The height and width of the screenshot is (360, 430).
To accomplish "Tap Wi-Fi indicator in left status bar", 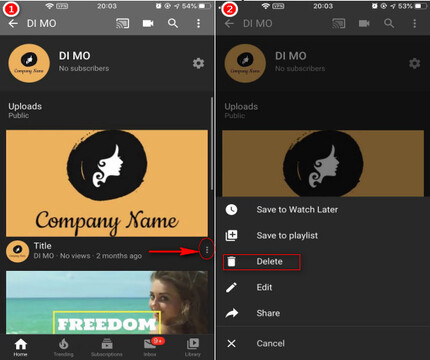I will (x=49, y=6).
